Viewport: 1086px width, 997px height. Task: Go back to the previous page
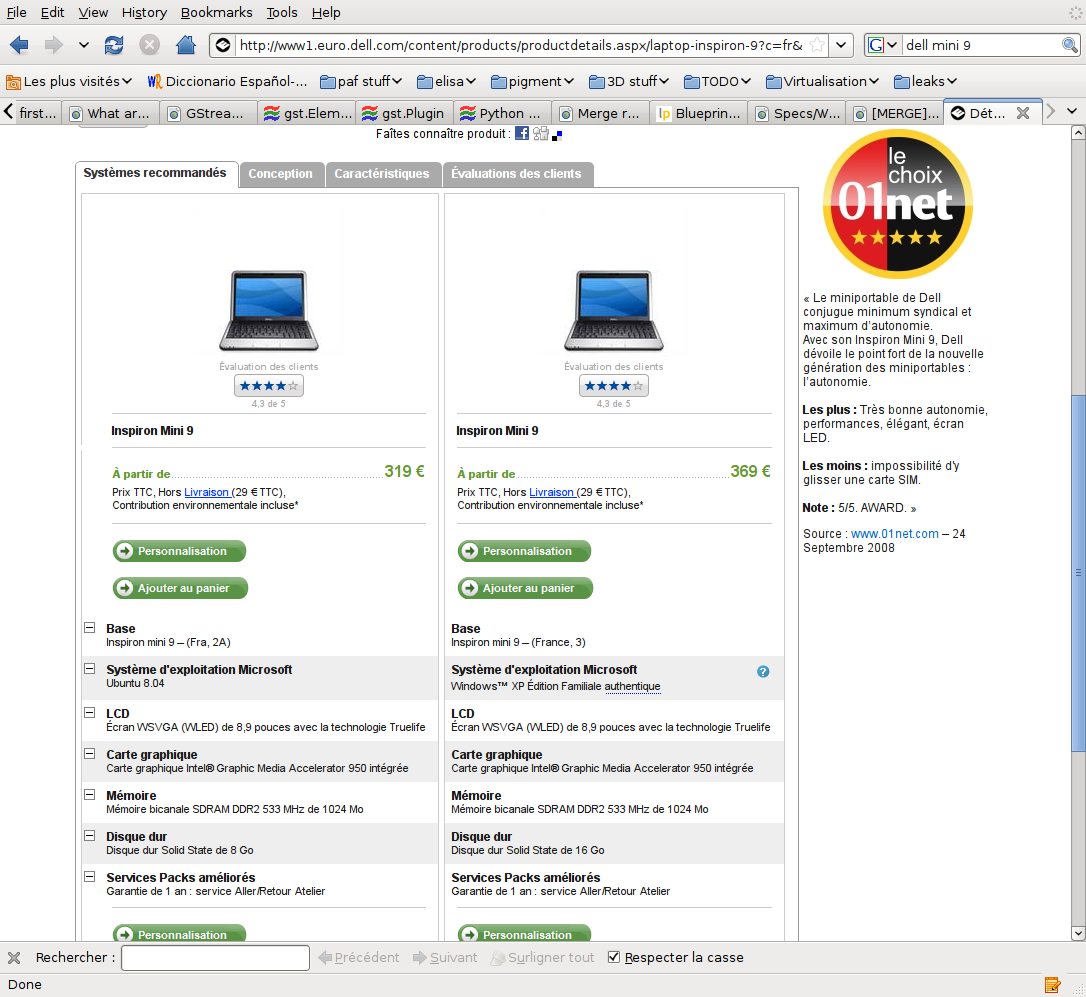click(19, 46)
